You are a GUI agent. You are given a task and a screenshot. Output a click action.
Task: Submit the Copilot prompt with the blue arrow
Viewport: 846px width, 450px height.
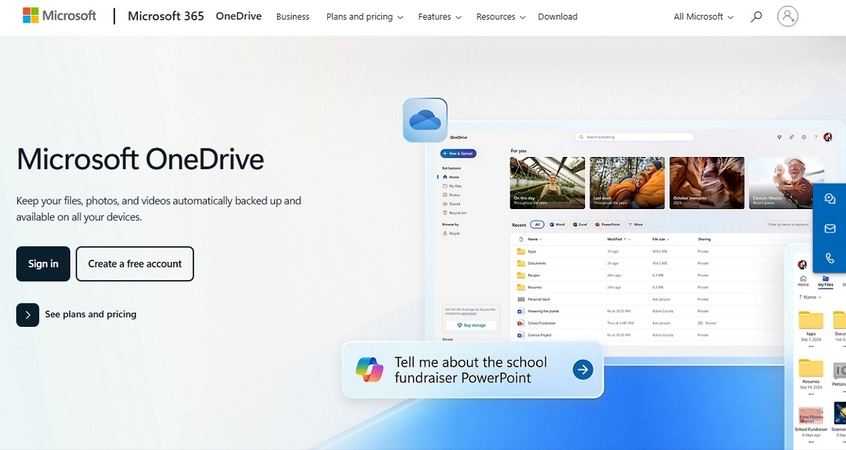click(583, 370)
